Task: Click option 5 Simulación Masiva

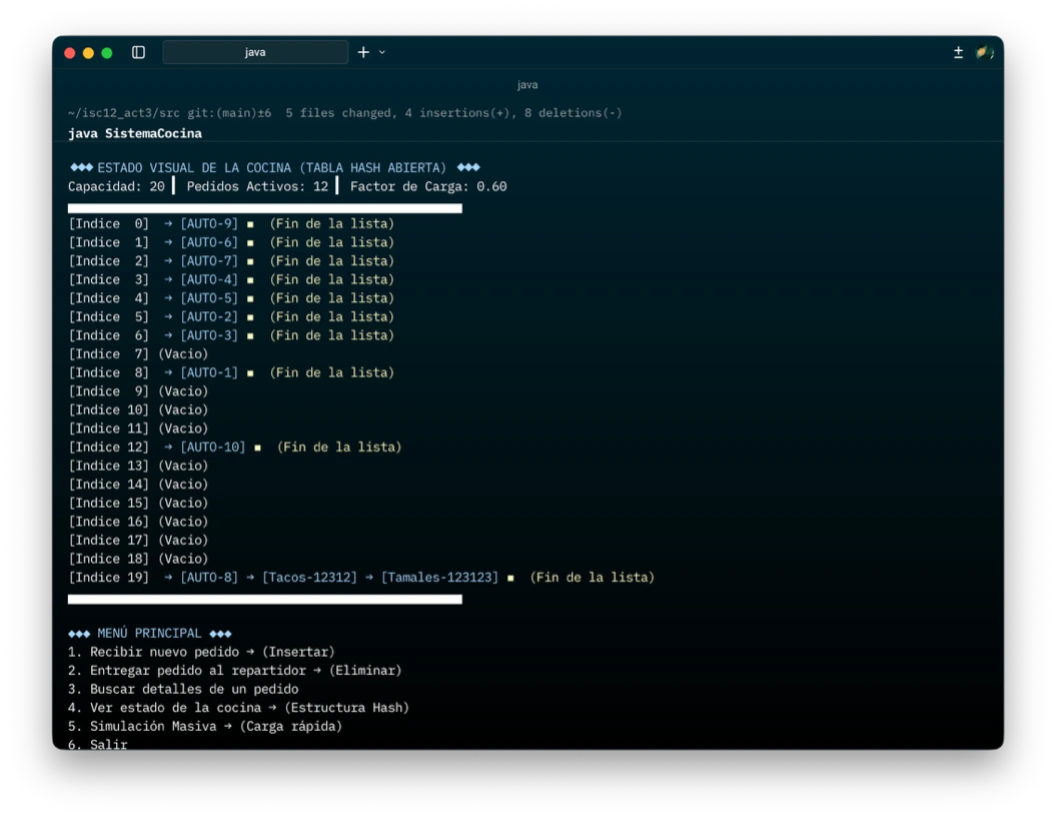Action: pos(205,726)
